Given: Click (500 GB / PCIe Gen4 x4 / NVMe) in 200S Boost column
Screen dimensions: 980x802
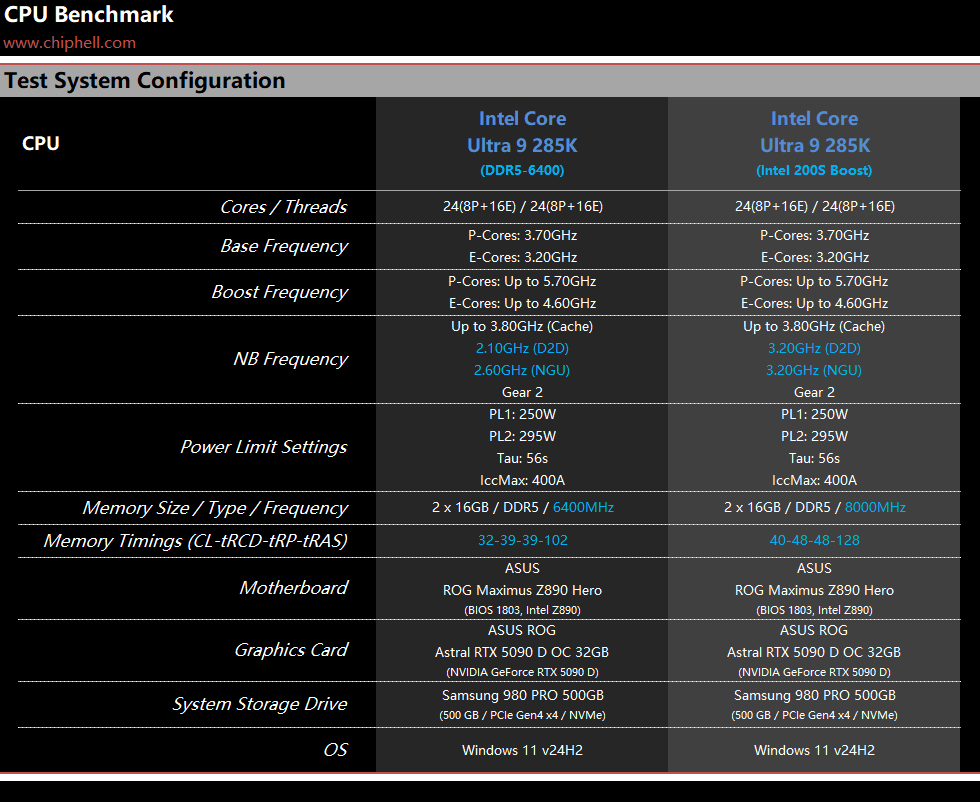Looking at the screenshot, I should point(814,715).
